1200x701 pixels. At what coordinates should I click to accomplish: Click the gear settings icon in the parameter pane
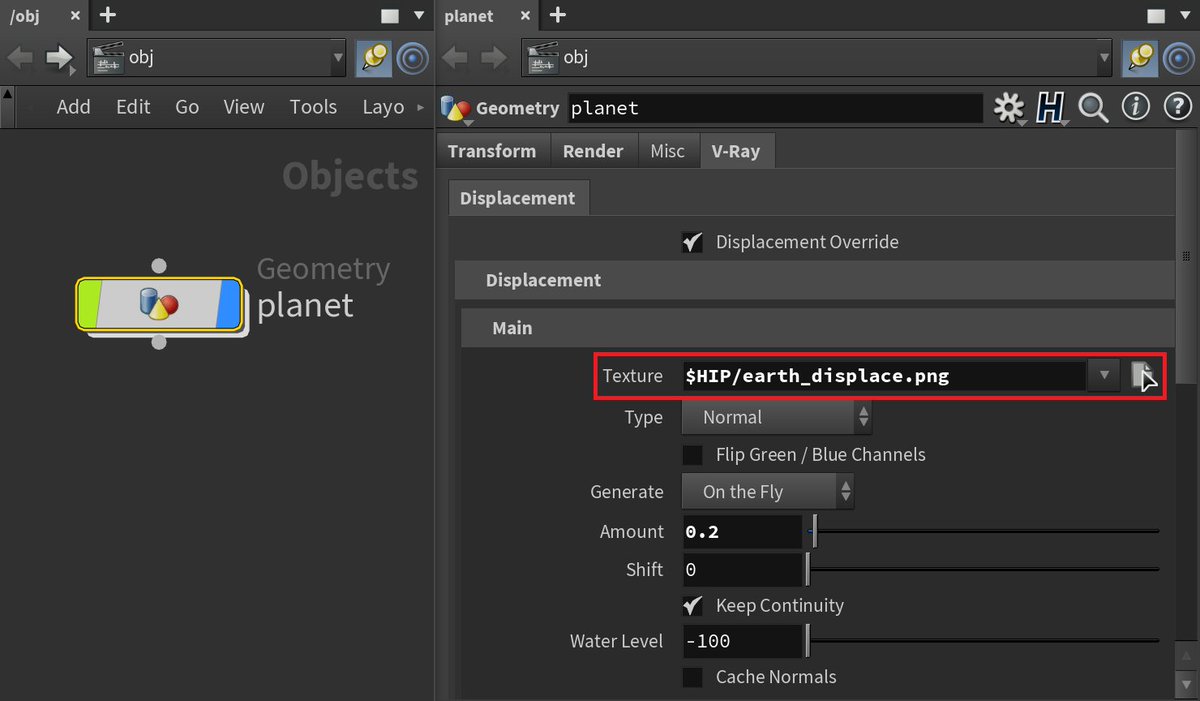(1009, 108)
